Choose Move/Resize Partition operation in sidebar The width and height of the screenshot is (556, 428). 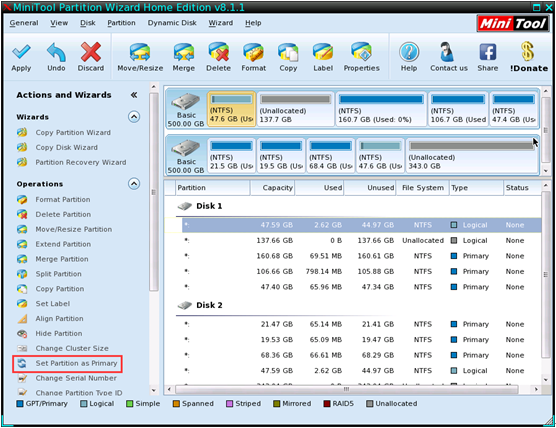tap(73, 229)
